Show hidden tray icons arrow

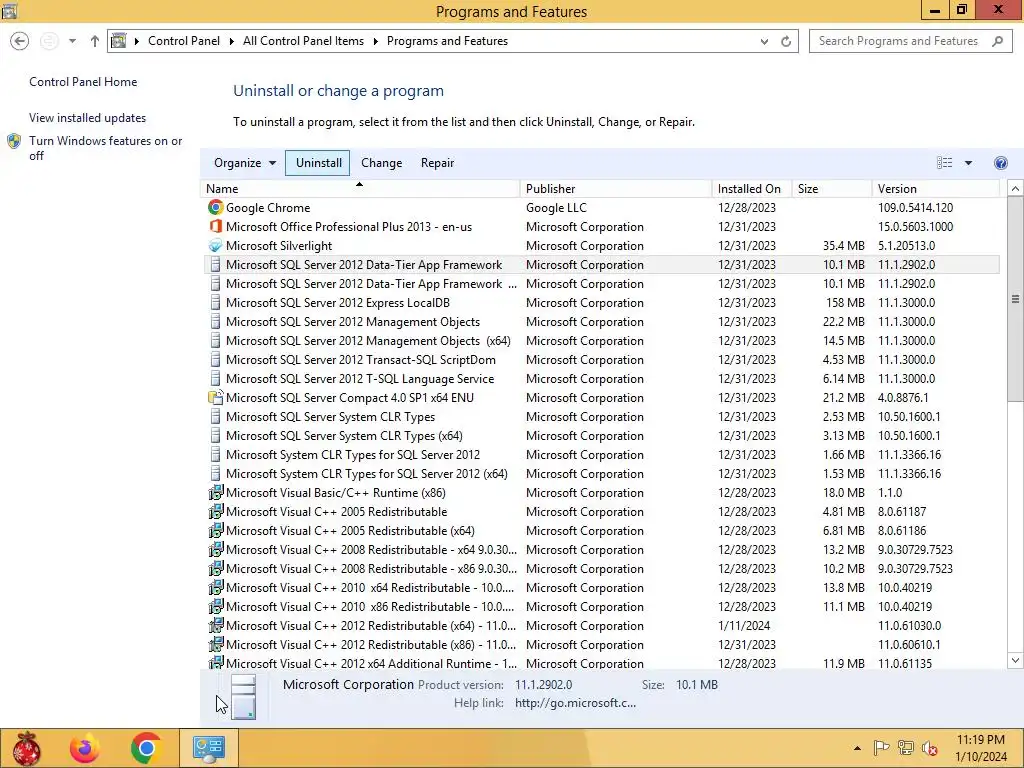click(857, 748)
